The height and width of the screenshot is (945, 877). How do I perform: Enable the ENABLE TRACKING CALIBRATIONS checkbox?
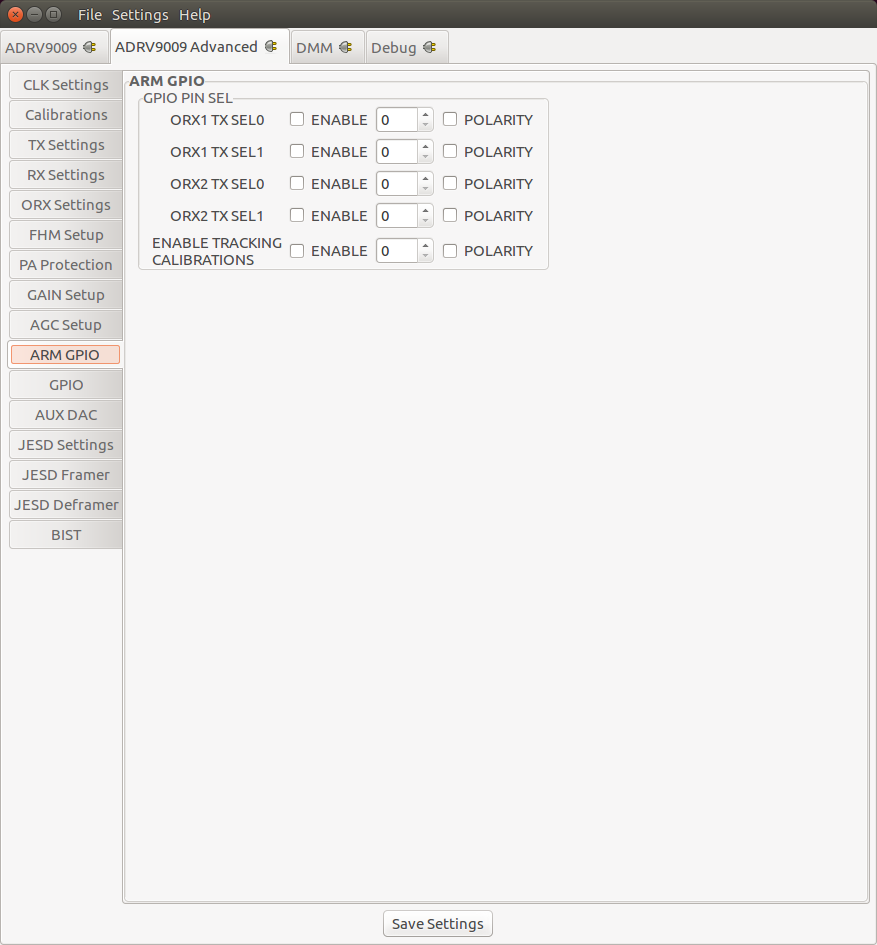click(x=296, y=250)
